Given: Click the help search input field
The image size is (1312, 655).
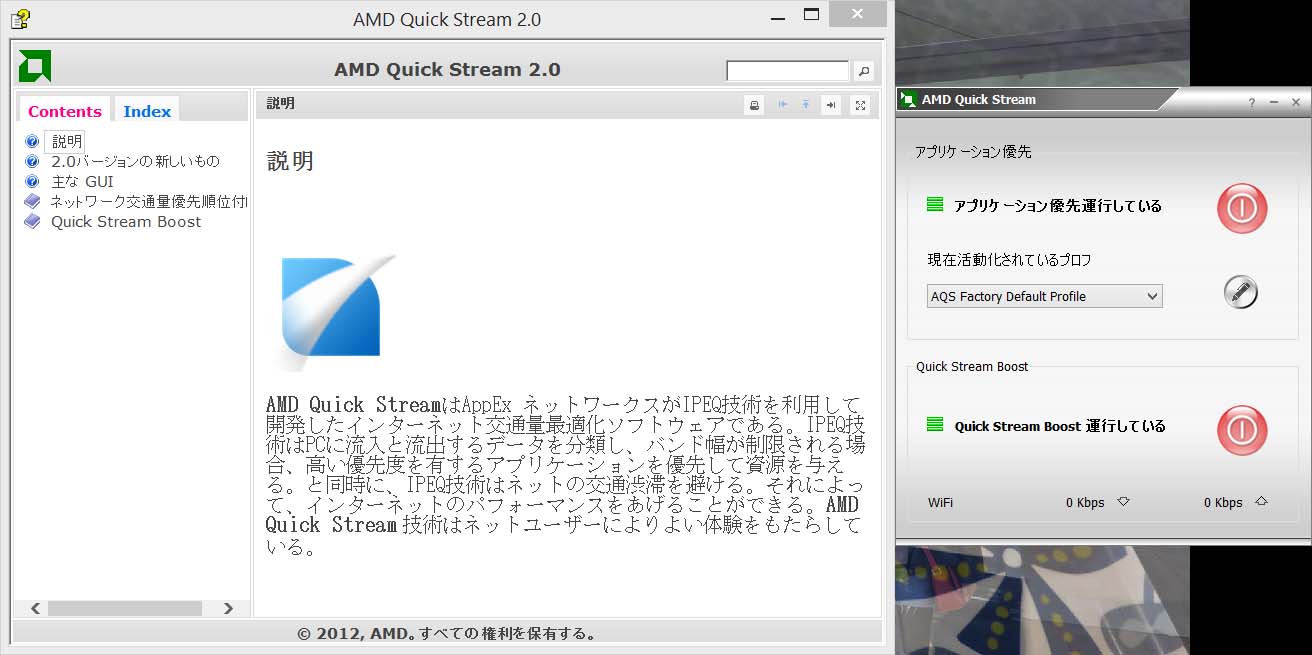Looking at the screenshot, I should 788,71.
